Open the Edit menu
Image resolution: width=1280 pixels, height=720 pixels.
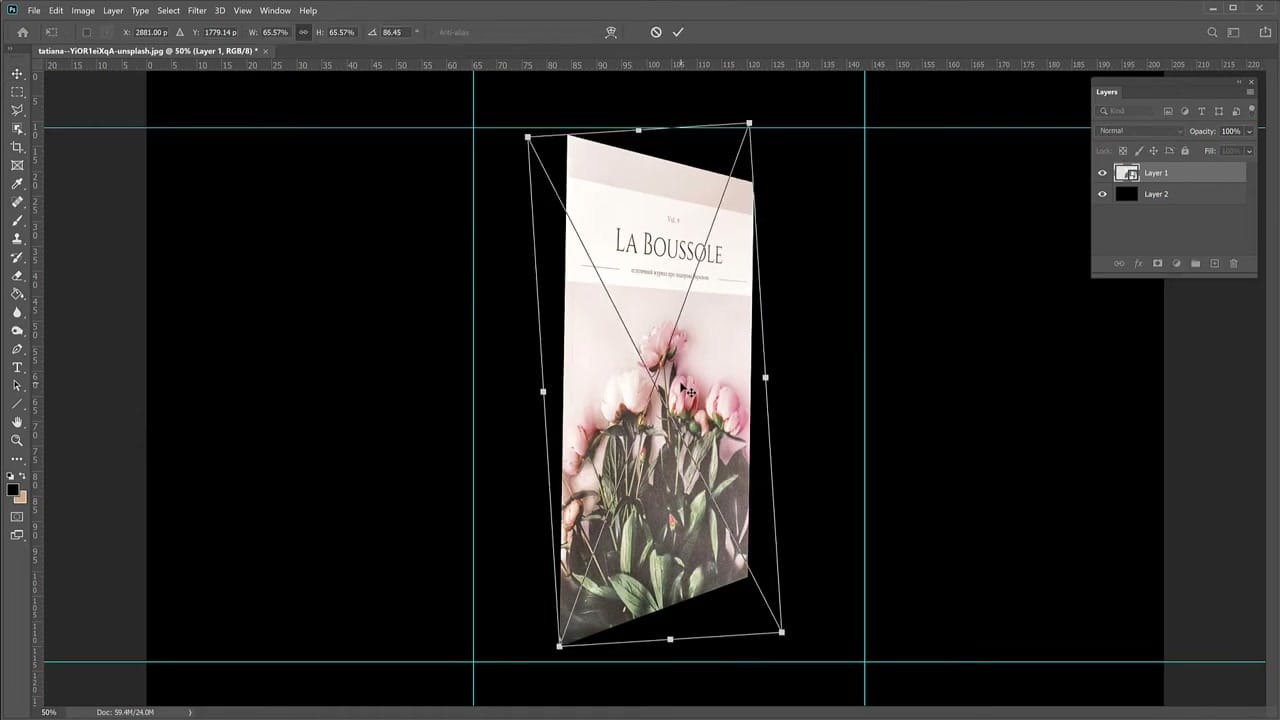pyautogui.click(x=56, y=10)
